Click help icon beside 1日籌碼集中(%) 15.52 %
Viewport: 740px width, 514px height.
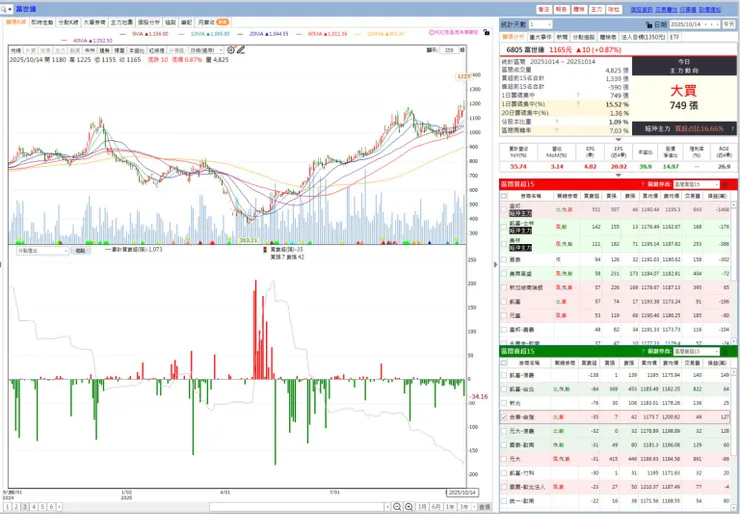pos(578,104)
